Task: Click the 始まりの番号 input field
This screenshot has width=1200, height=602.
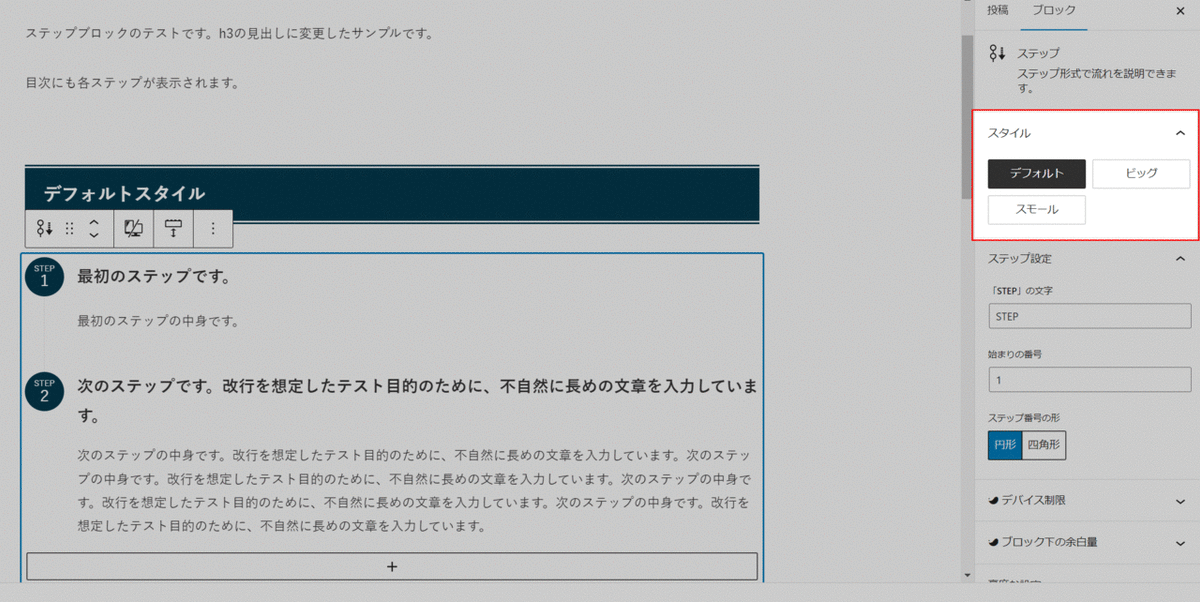Action: tap(1089, 380)
